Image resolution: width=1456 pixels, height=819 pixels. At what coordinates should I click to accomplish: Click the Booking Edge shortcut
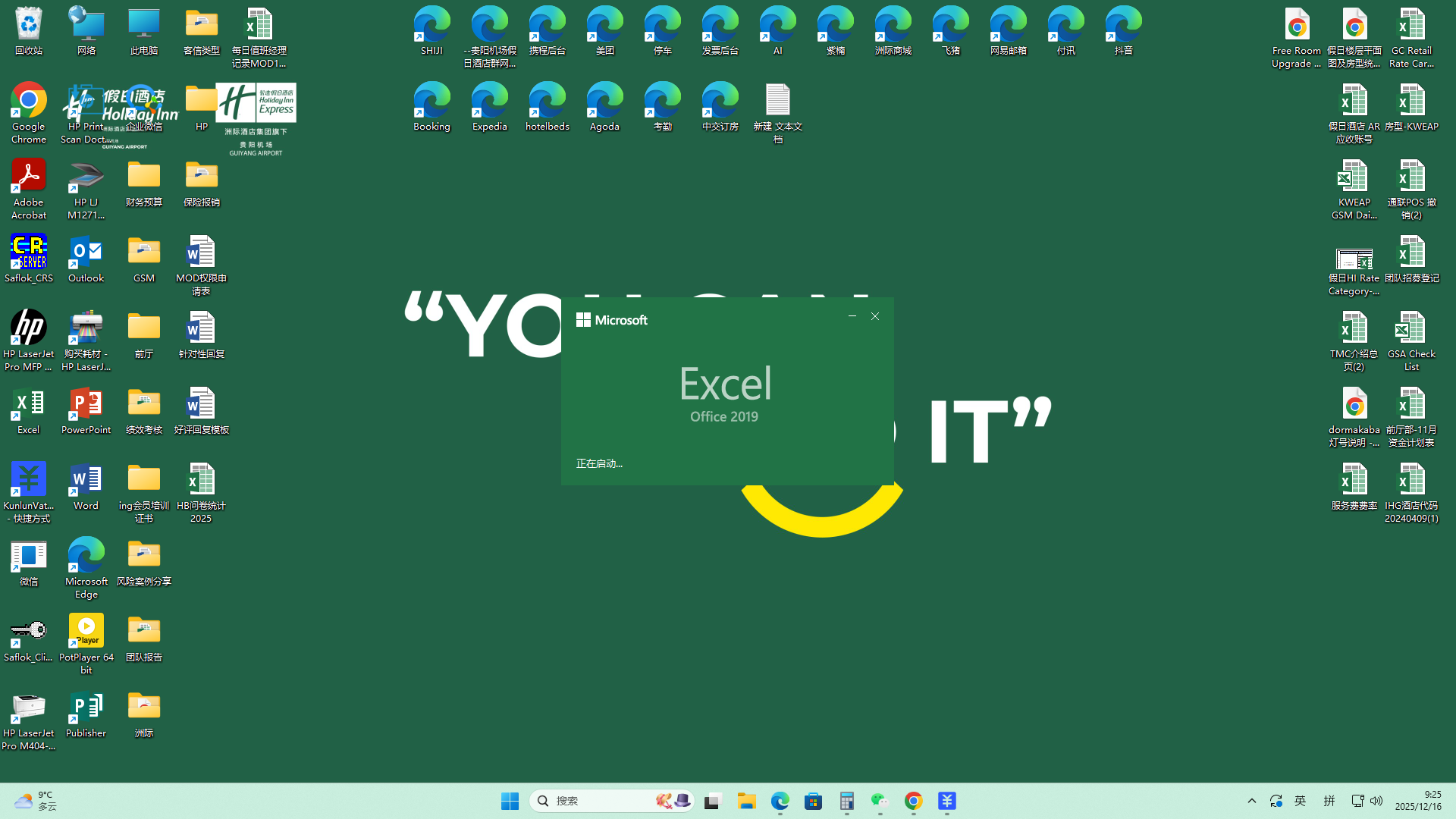tap(431, 102)
